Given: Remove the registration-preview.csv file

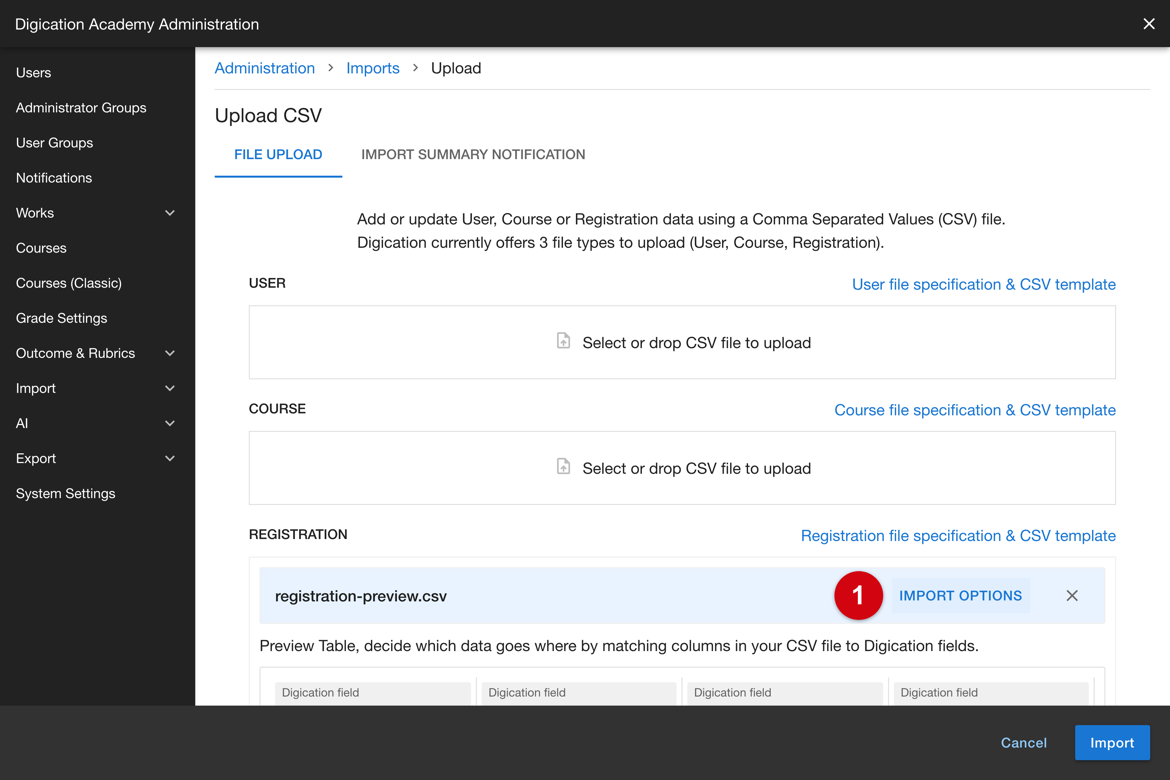Looking at the screenshot, I should (x=1072, y=596).
